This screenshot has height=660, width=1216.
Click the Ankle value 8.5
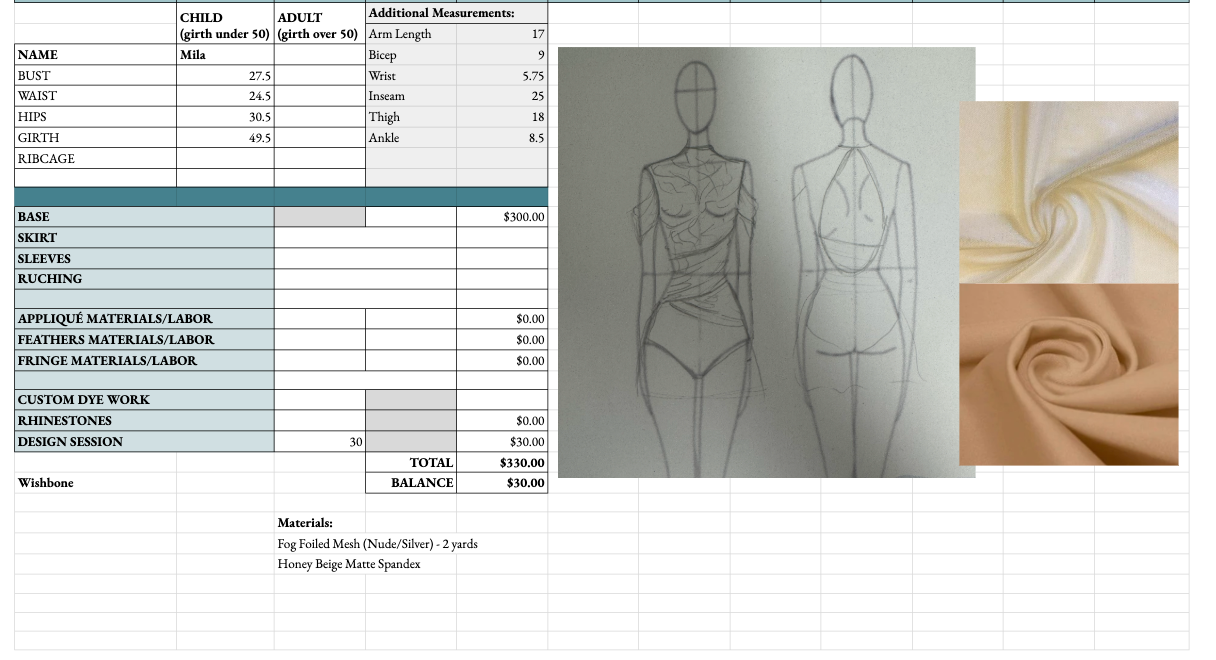(502, 138)
